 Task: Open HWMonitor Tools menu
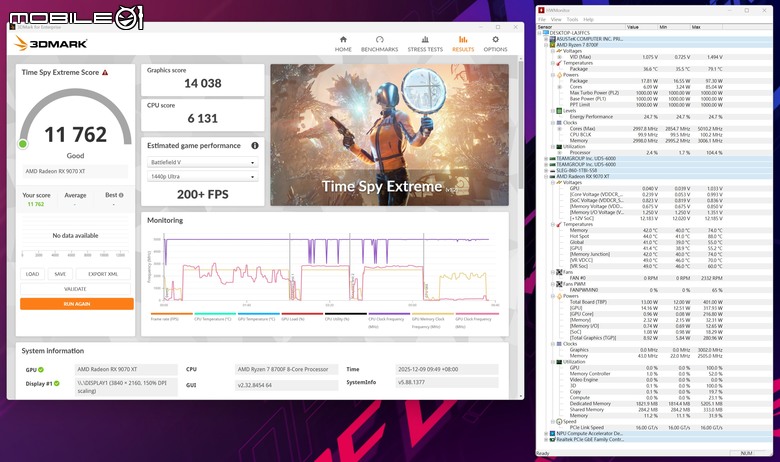pos(573,19)
